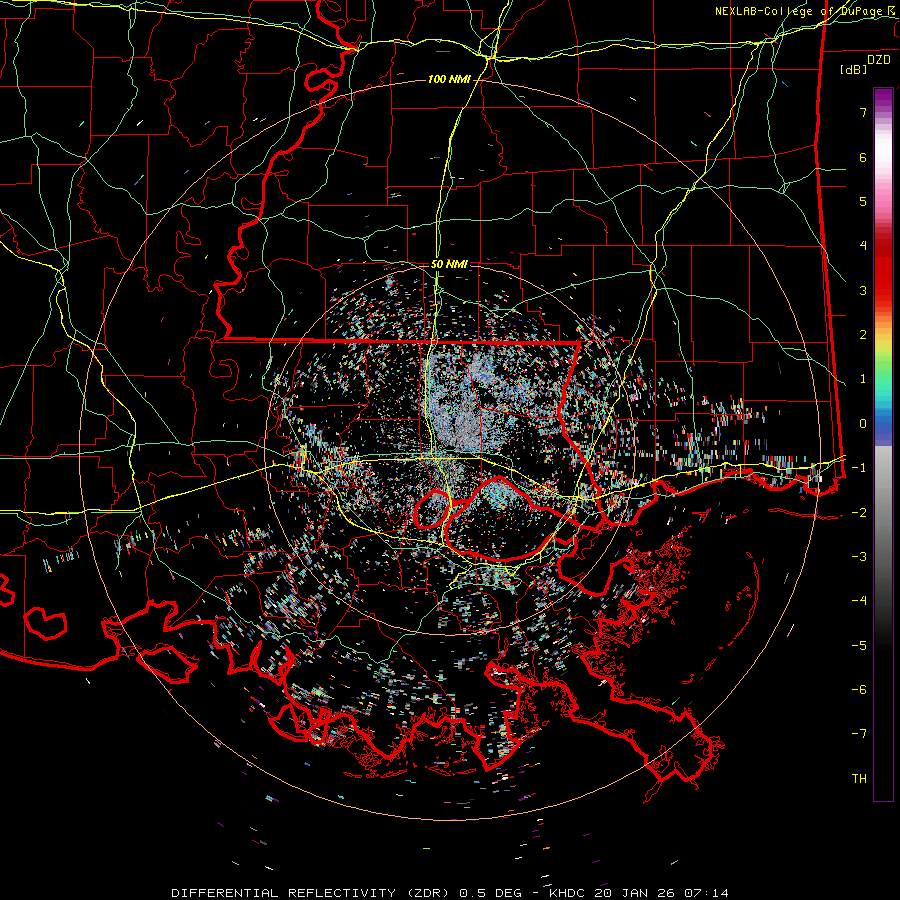
Task: Click the positive 6 dB scale label
Action: [x=863, y=157]
